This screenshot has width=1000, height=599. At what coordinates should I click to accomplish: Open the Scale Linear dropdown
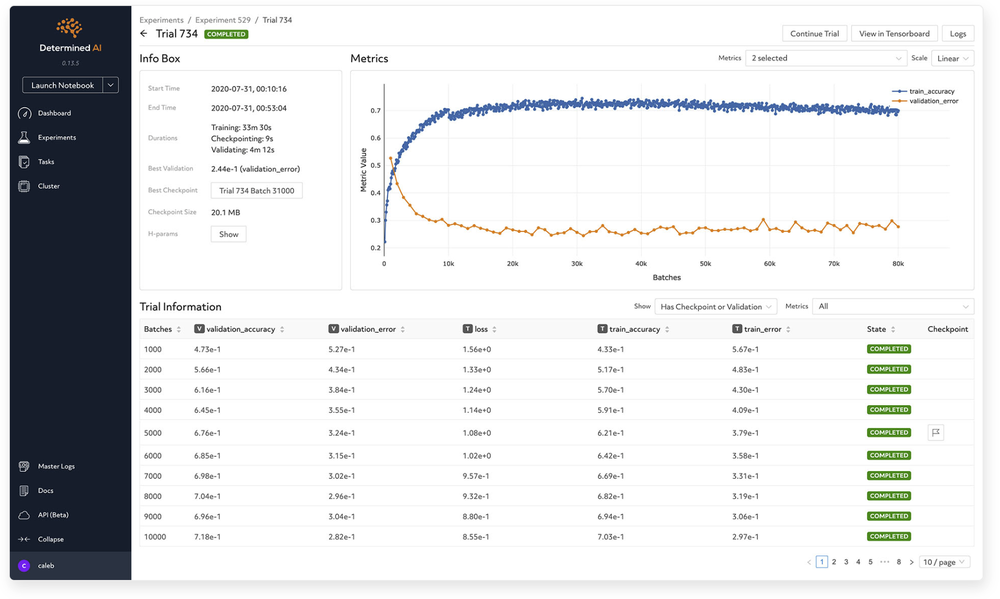[x=951, y=58]
